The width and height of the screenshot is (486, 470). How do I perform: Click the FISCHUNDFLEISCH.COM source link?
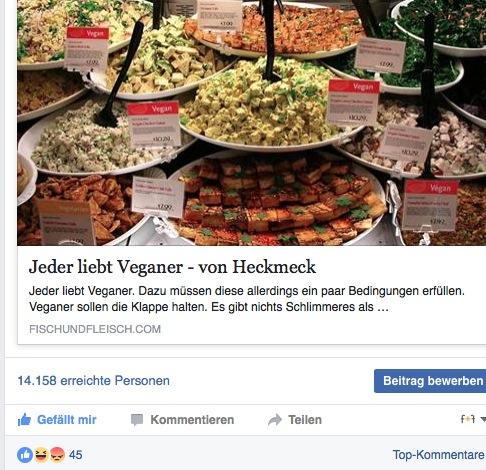click(95, 329)
